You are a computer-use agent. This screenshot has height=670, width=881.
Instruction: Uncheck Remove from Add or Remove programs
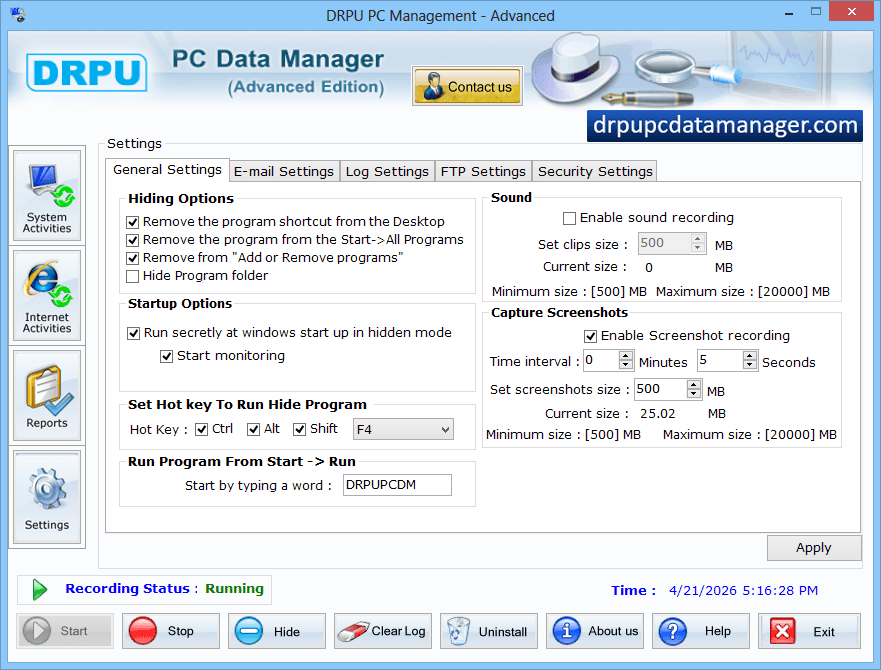[133, 258]
